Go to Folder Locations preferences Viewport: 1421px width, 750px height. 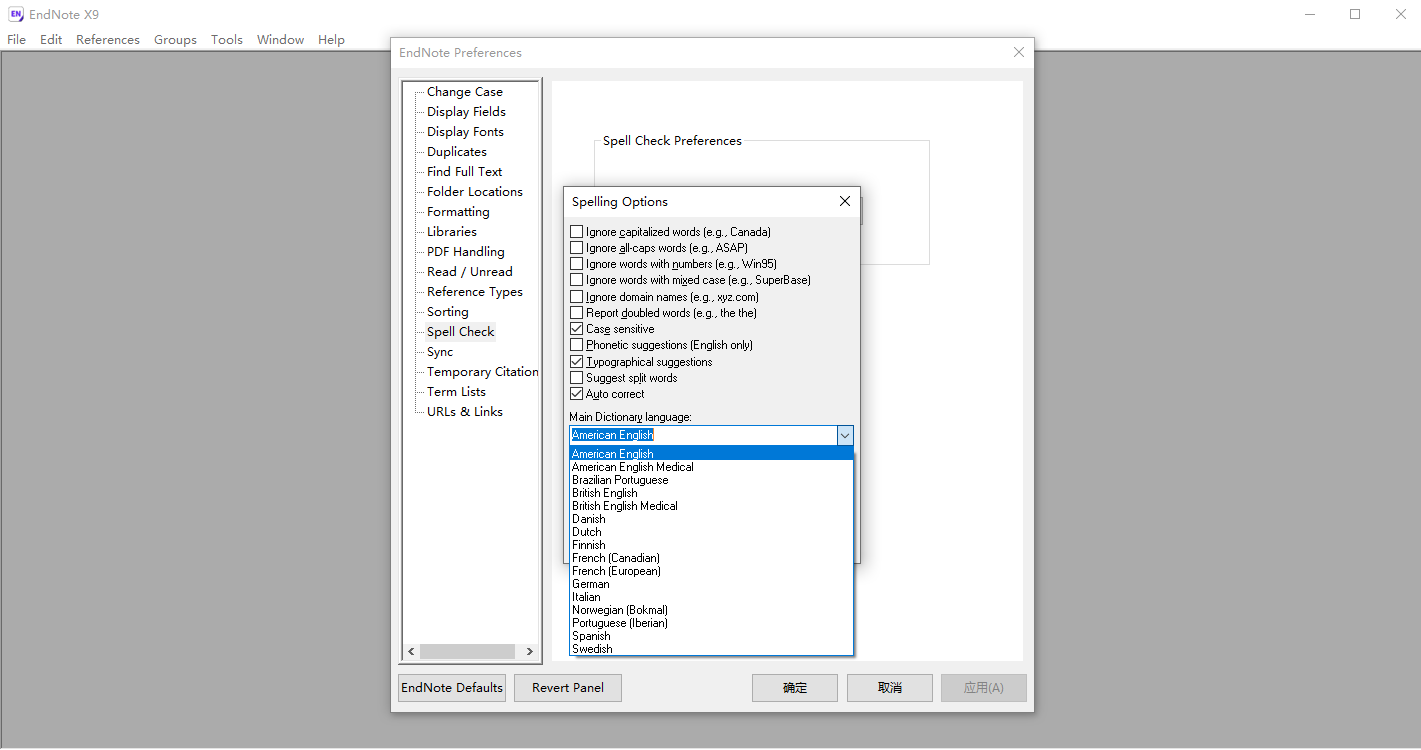pyautogui.click(x=475, y=192)
